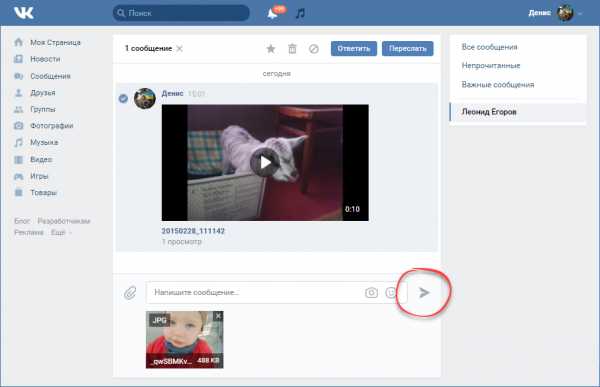Deselect messages via X next to 1 сообщение
This screenshot has width=600, height=387.
click(180, 49)
